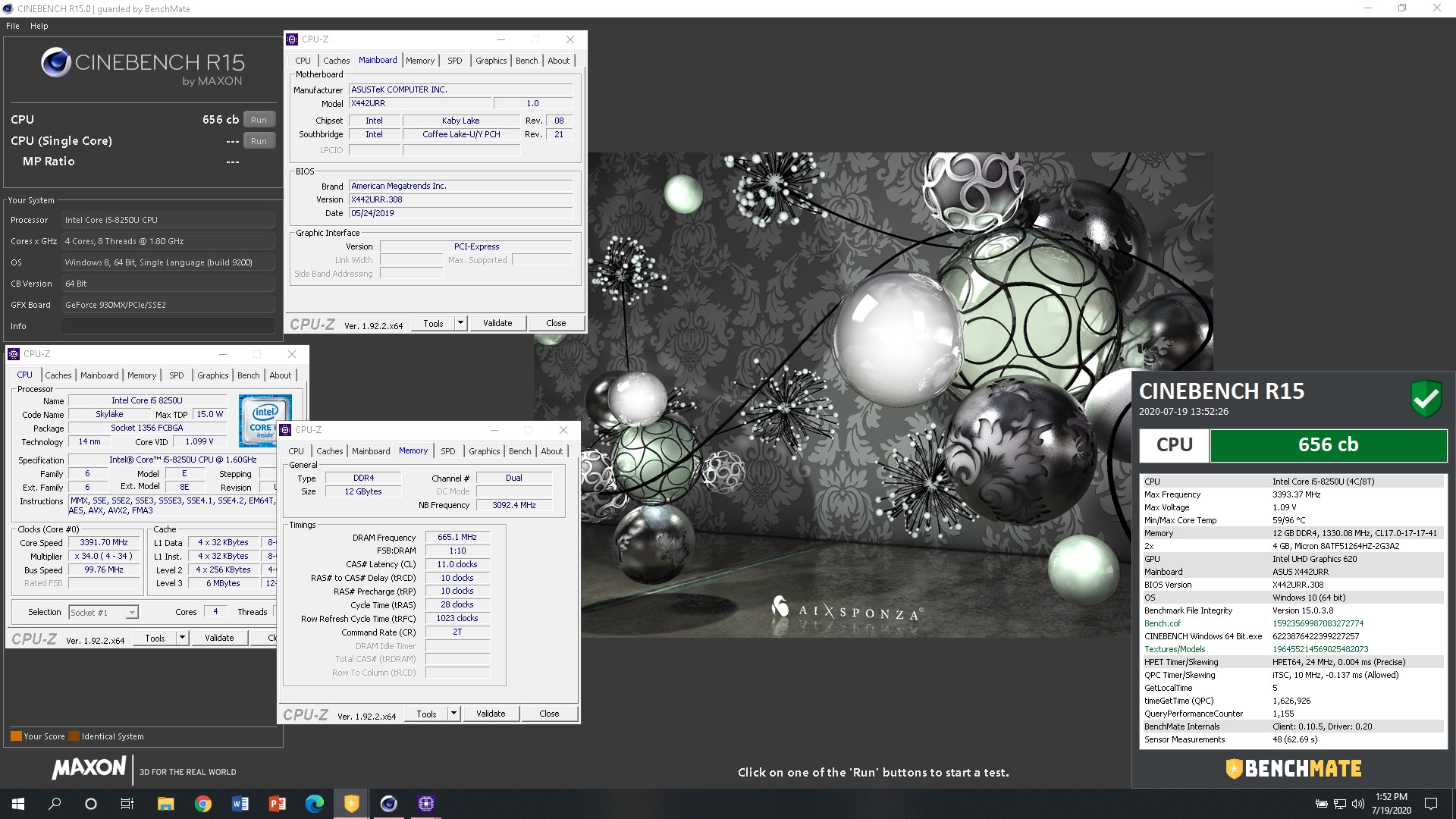Open Cortana circle icon in taskbar
The width and height of the screenshot is (1456, 819).
(x=91, y=804)
